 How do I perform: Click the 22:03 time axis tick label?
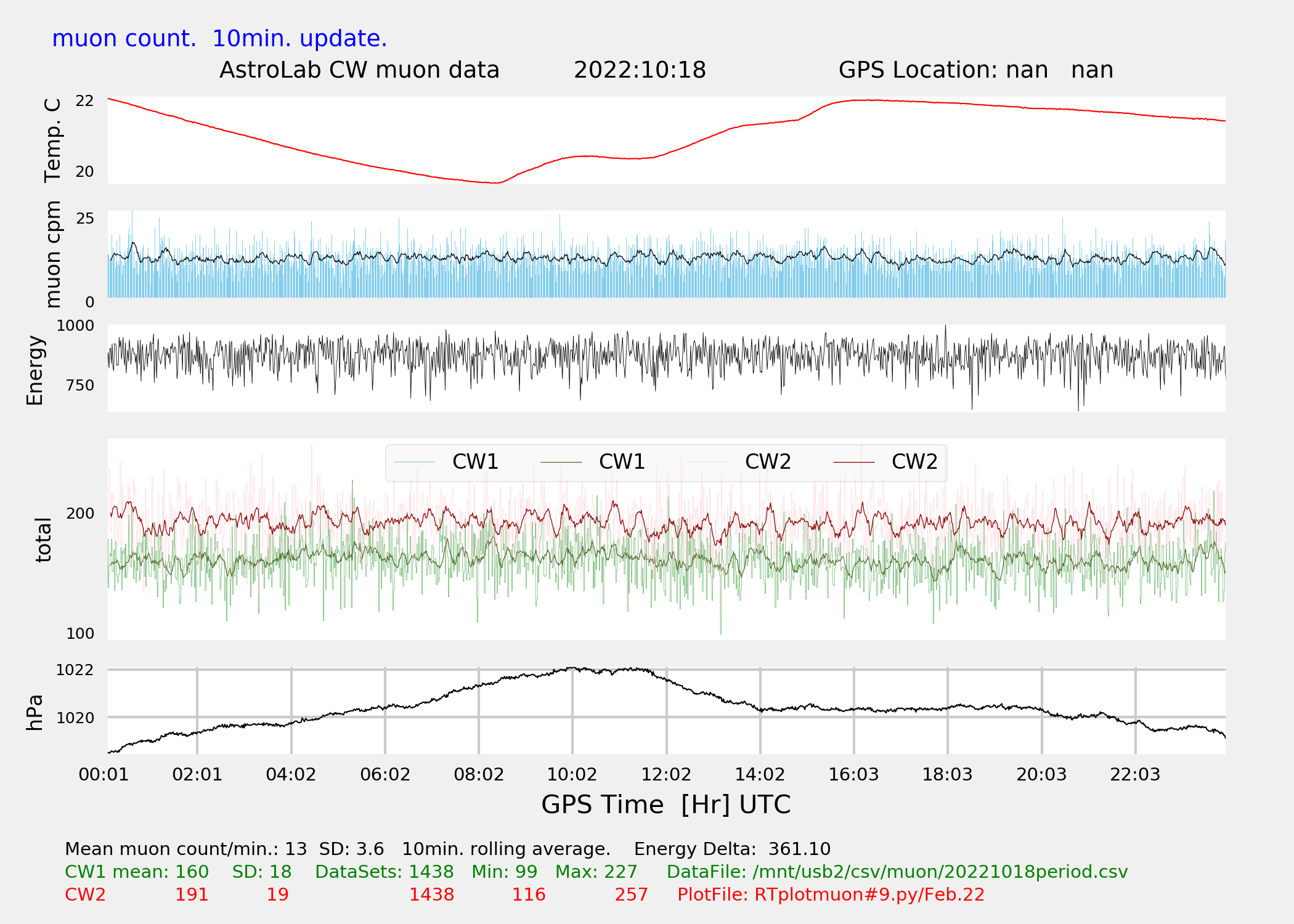(x=1135, y=774)
